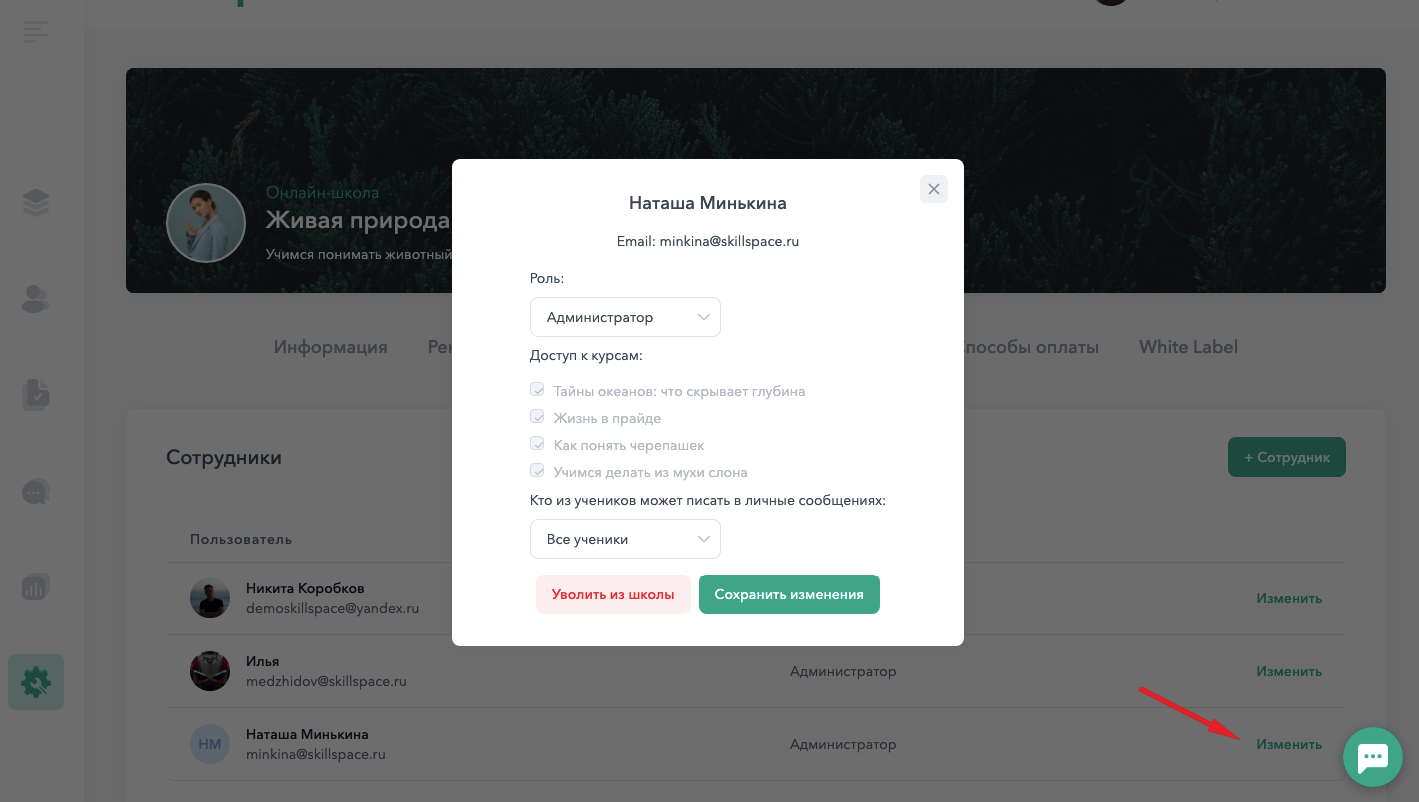Click the Сохранить изменения button
1419x802 pixels.
789,594
